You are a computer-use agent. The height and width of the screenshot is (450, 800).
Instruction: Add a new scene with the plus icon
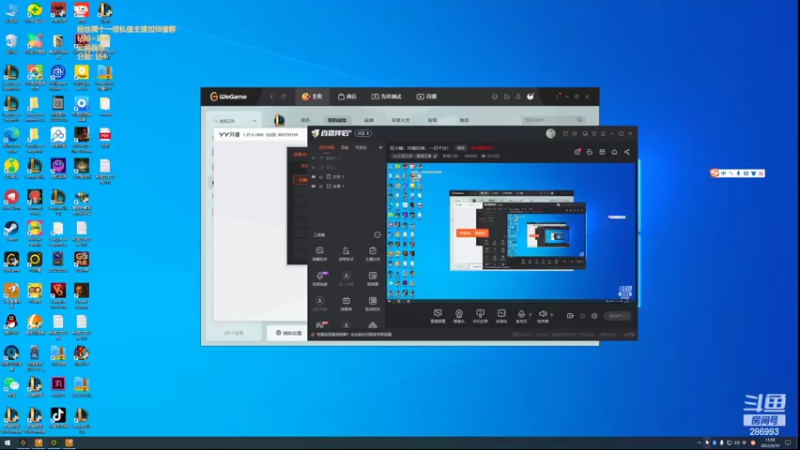380,147
